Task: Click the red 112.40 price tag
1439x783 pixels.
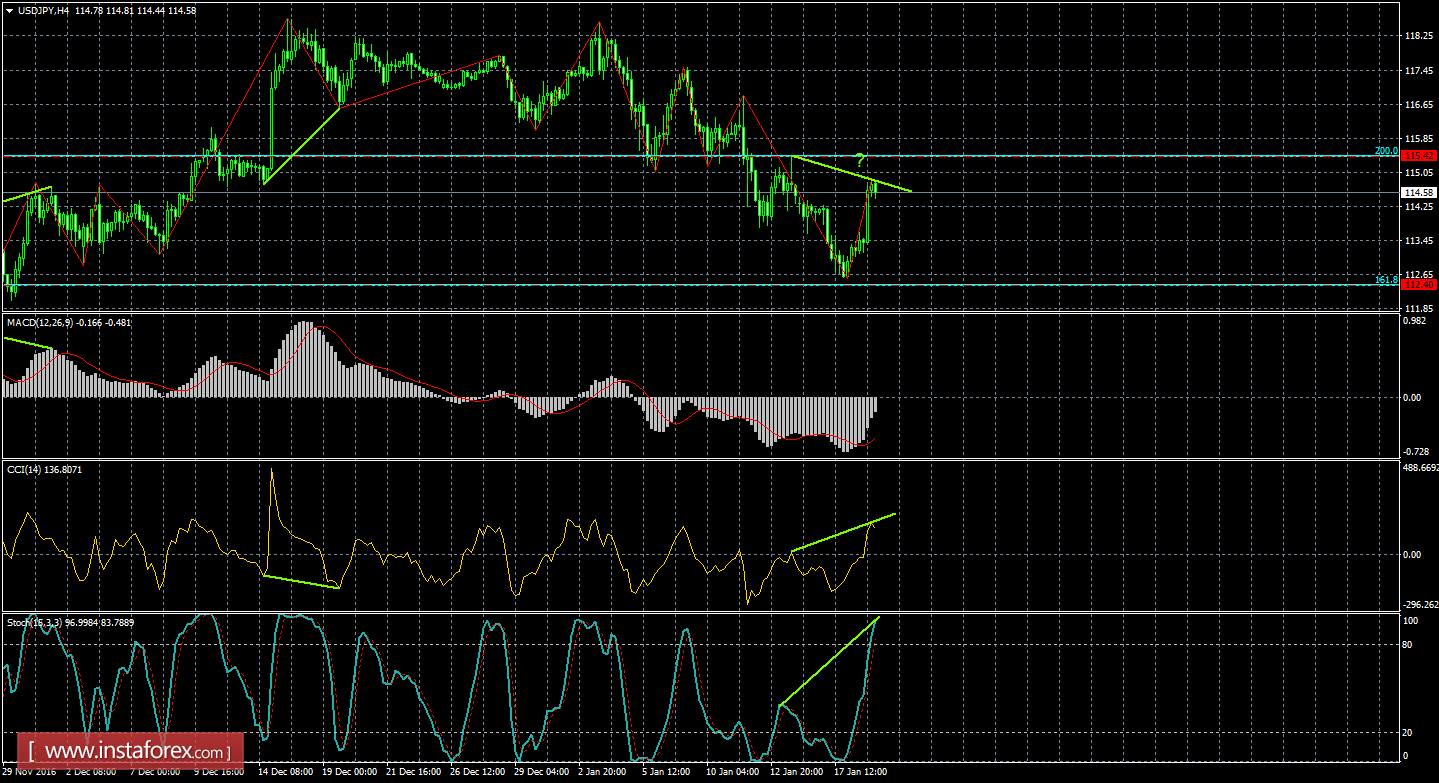Action: point(1419,284)
